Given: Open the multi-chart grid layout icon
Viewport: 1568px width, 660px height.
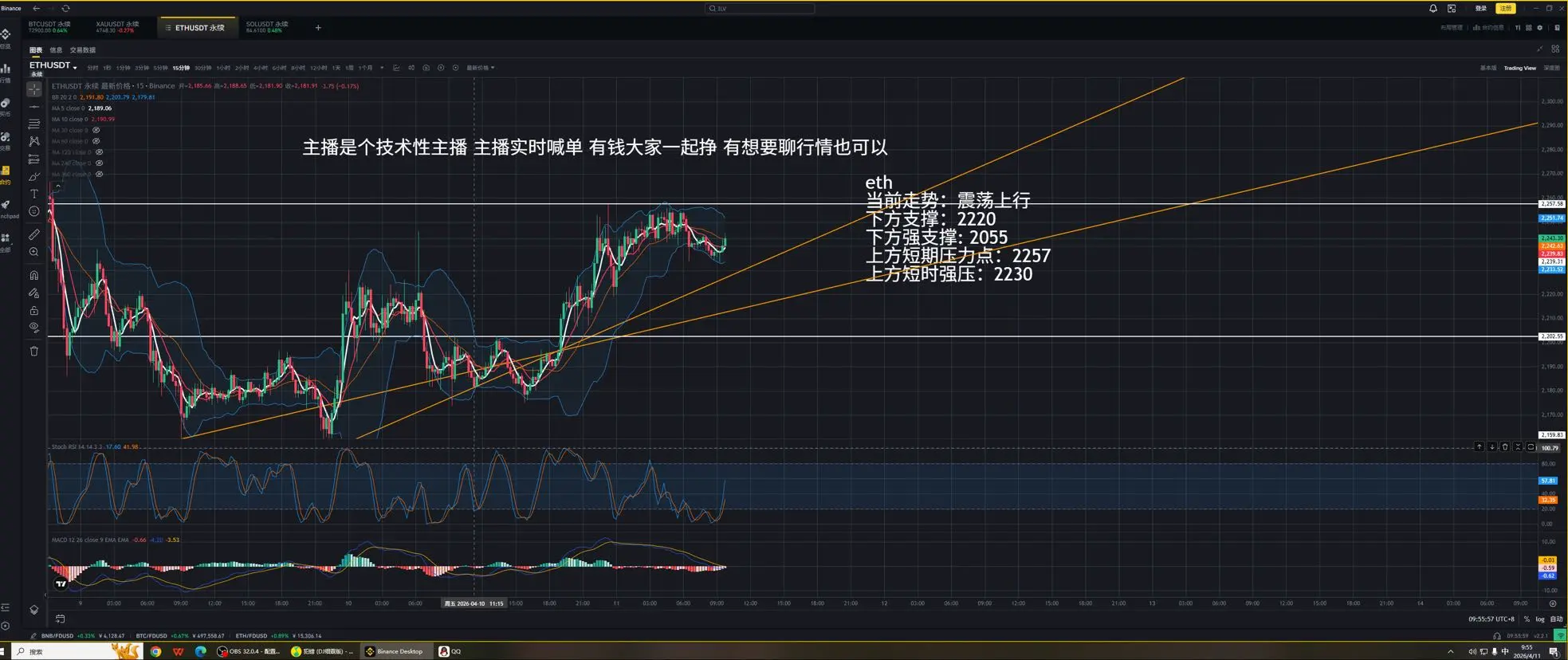Looking at the screenshot, I should [x=1529, y=28].
